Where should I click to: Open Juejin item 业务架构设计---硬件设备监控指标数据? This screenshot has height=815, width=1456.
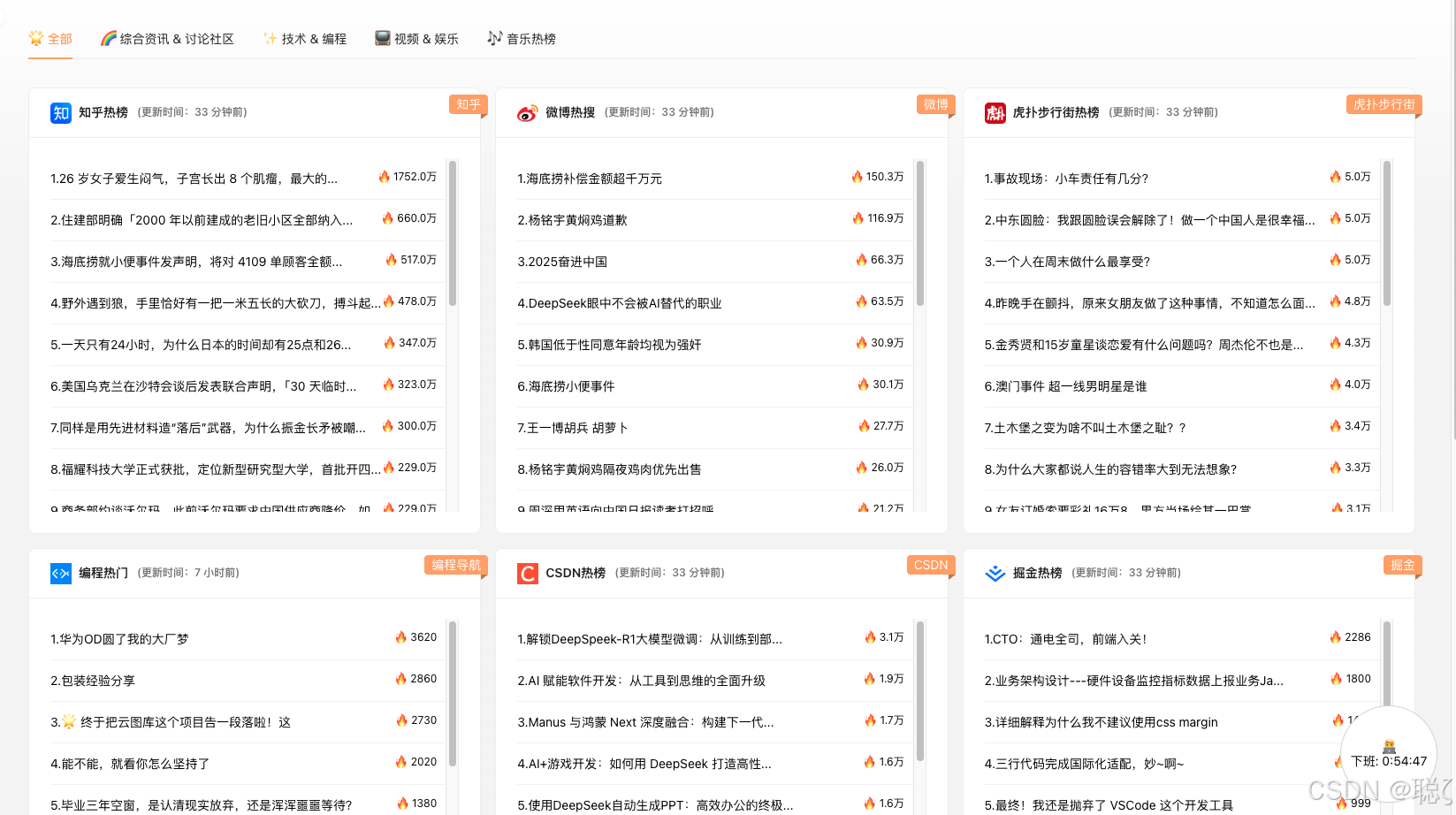pyautogui.click(x=1134, y=681)
